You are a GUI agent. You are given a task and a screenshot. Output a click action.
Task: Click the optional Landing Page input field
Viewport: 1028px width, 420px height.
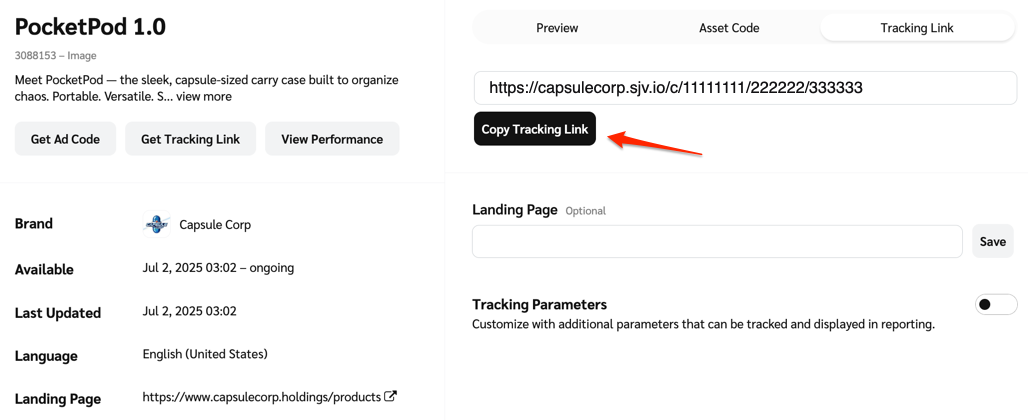pyautogui.click(x=717, y=241)
